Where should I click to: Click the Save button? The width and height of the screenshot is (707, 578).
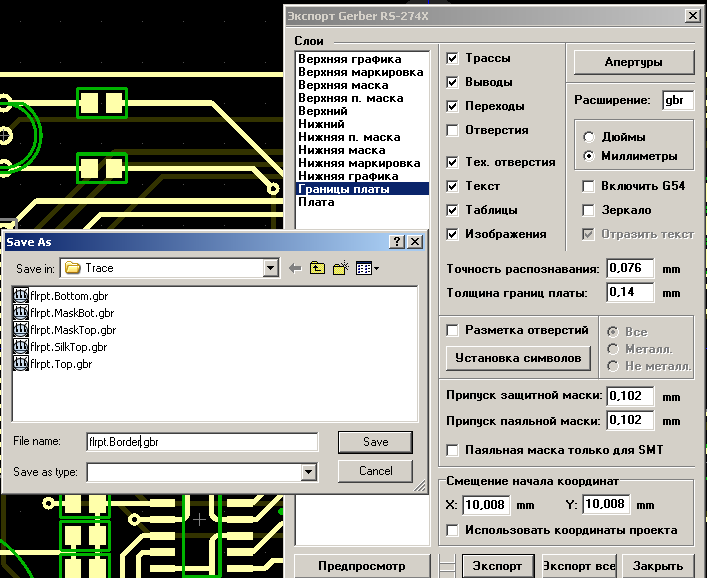click(375, 442)
